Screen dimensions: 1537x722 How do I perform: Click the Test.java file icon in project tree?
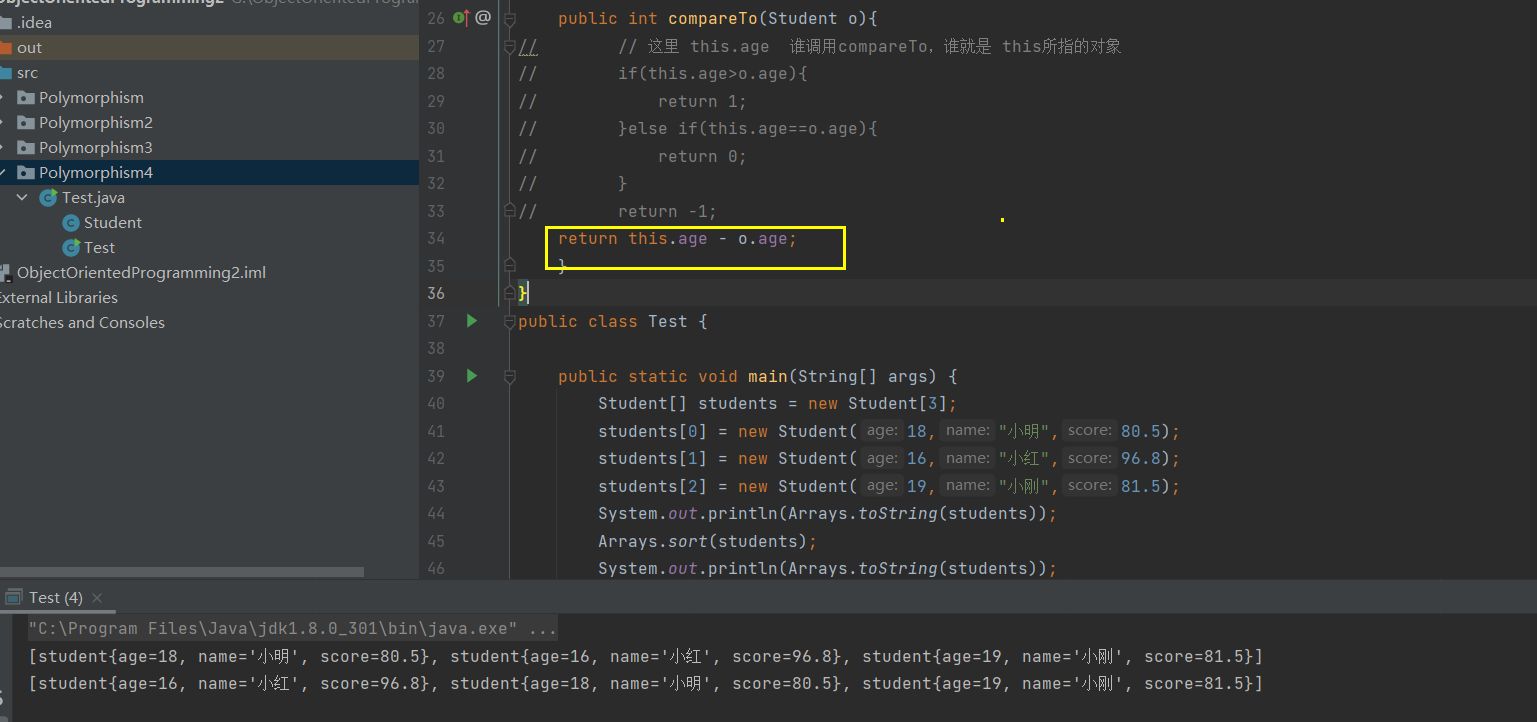pos(48,198)
